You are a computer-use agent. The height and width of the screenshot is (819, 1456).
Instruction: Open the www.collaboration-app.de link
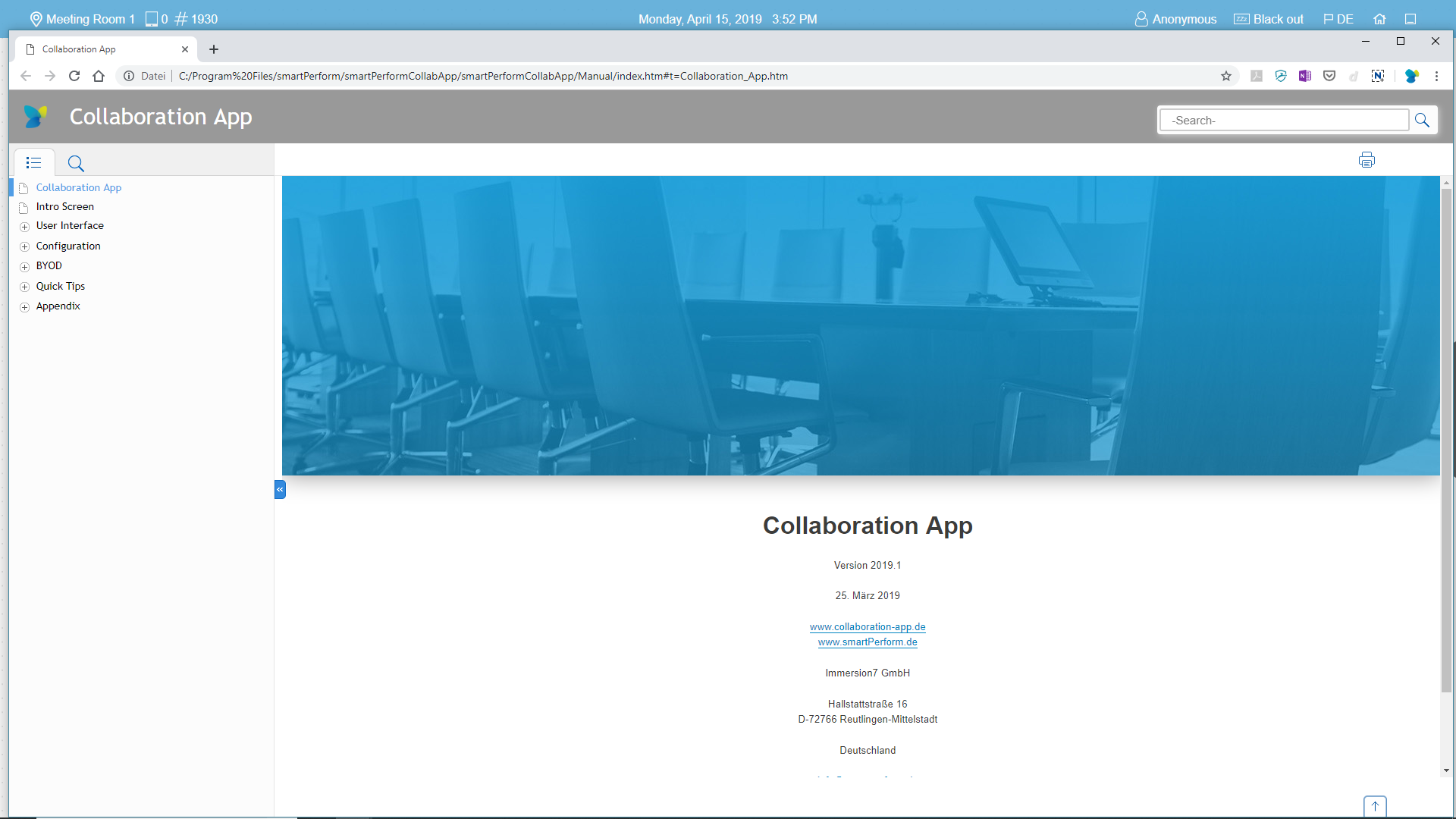[x=868, y=627]
